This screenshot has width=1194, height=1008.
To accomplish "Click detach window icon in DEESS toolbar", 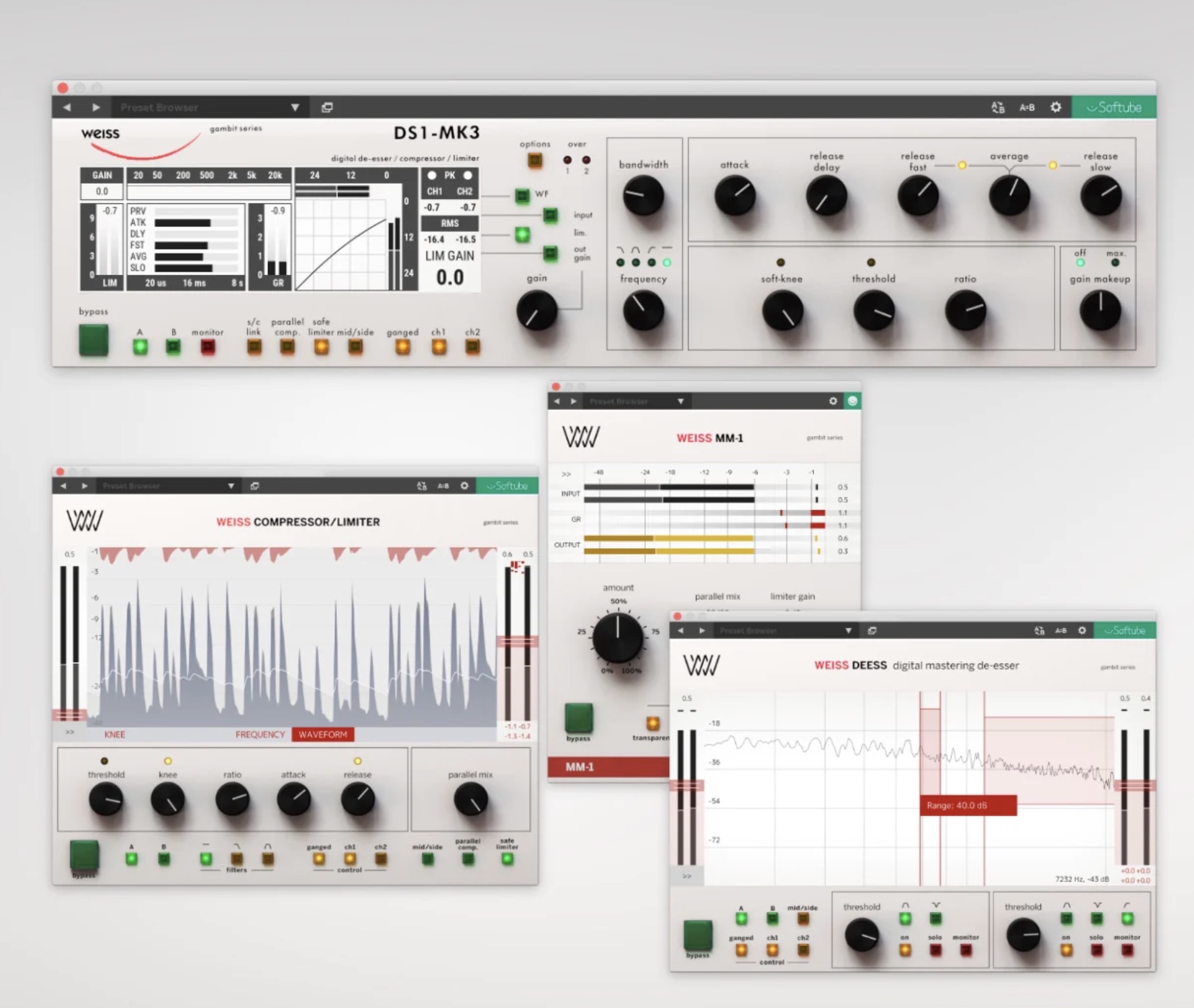I will [872, 631].
